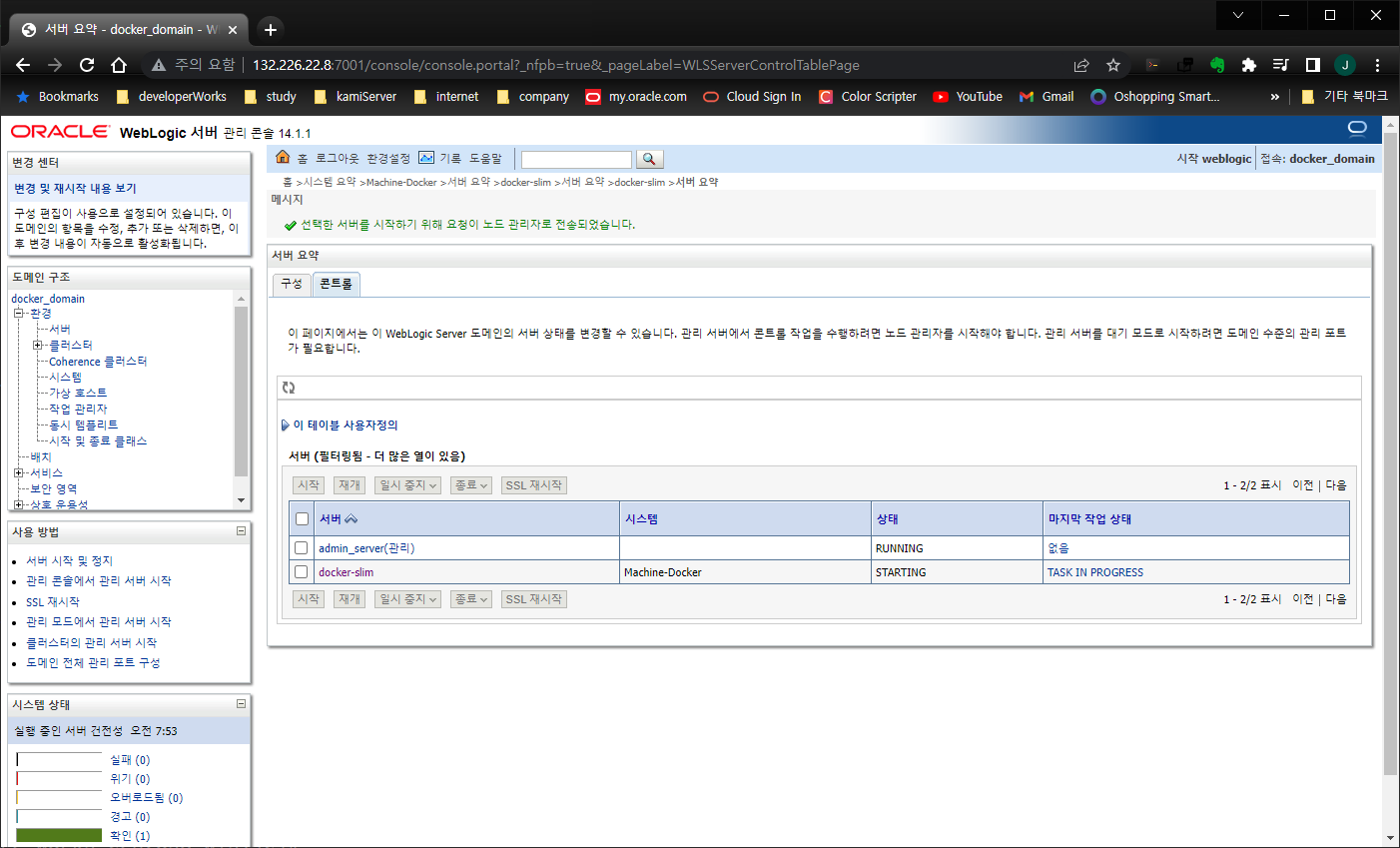Click the domain tree vertical scrollbar
The image size is (1400, 848).
pos(241,392)
